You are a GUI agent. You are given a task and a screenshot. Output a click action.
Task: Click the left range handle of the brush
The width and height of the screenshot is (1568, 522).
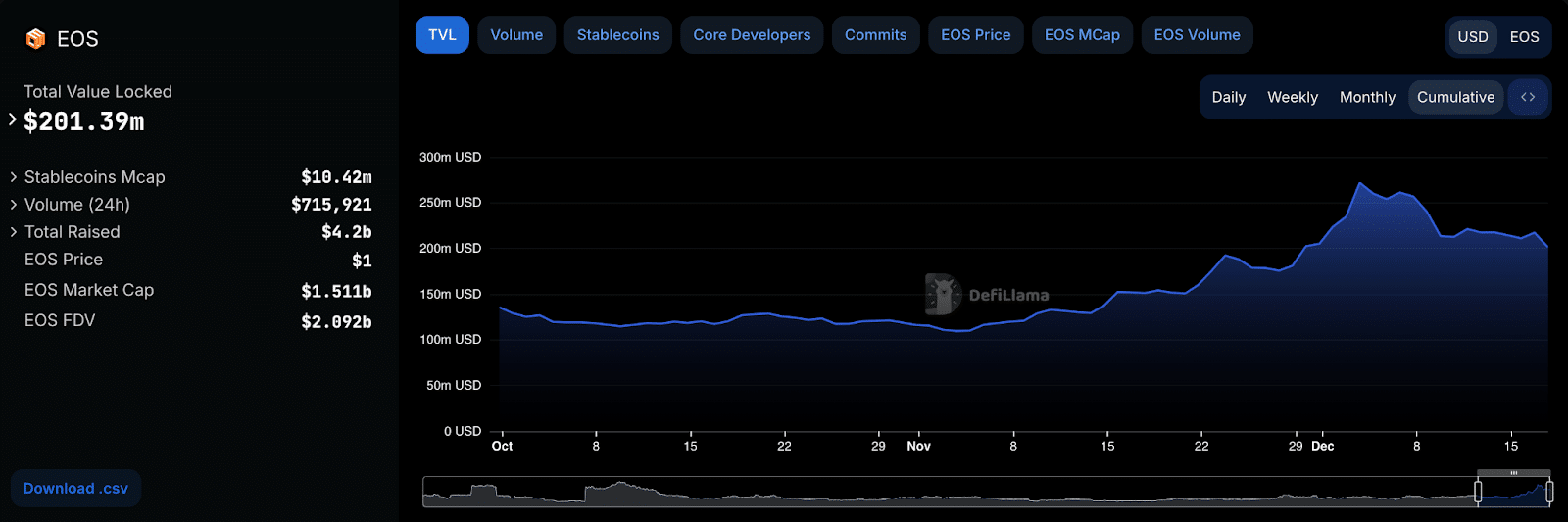click(1478, 492)
